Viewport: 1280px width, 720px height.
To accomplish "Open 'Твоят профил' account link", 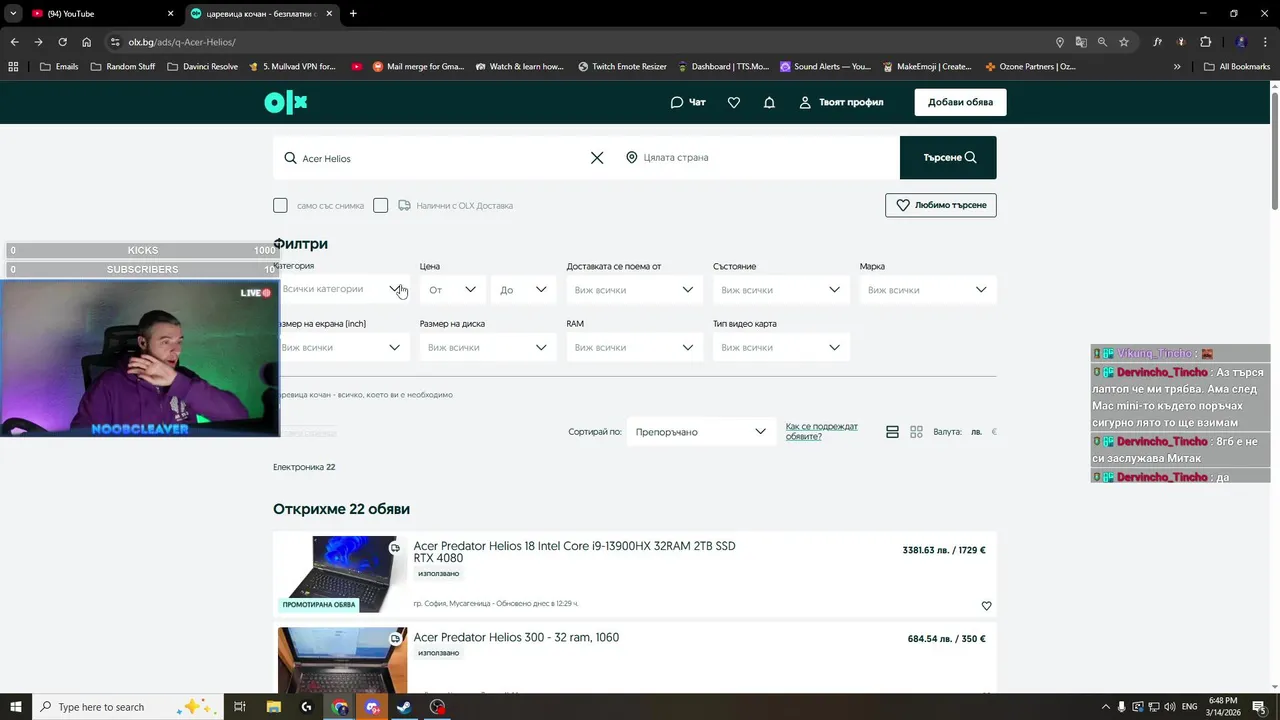I will point(841,102).
